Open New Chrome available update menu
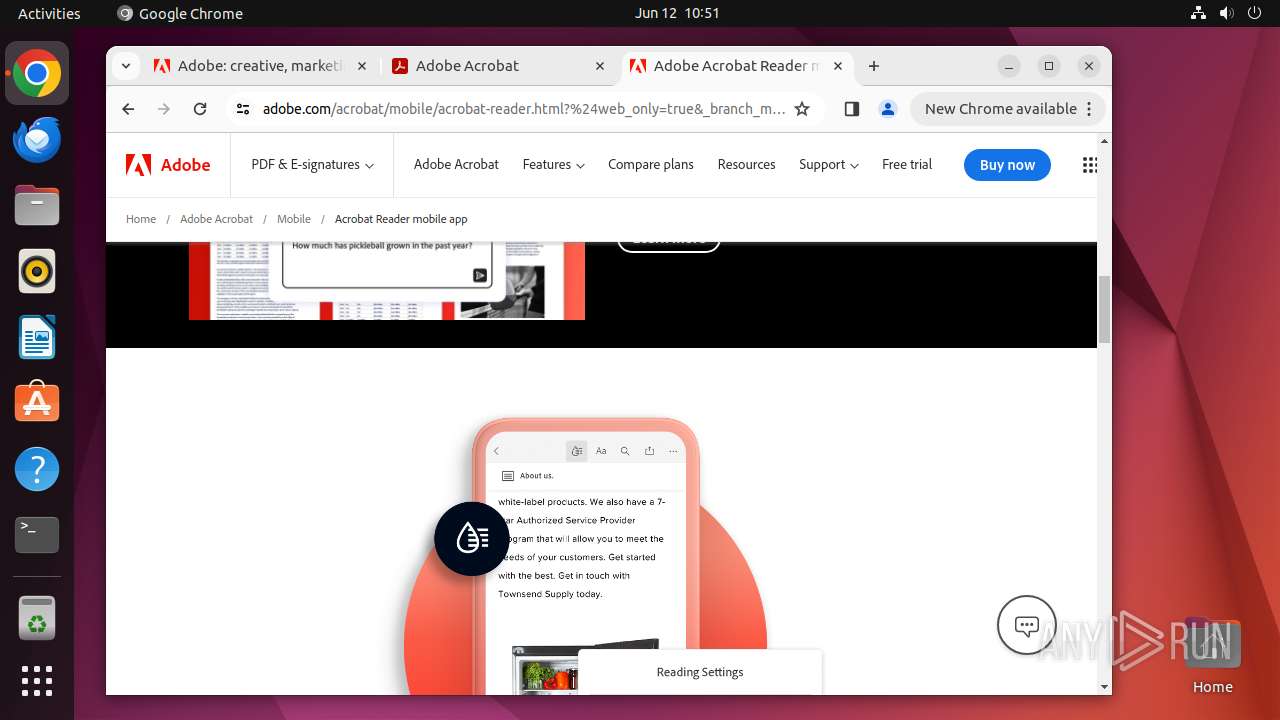Image resolution: width=1280 pixels, height=720 pixels. (x=1007, y=109)
